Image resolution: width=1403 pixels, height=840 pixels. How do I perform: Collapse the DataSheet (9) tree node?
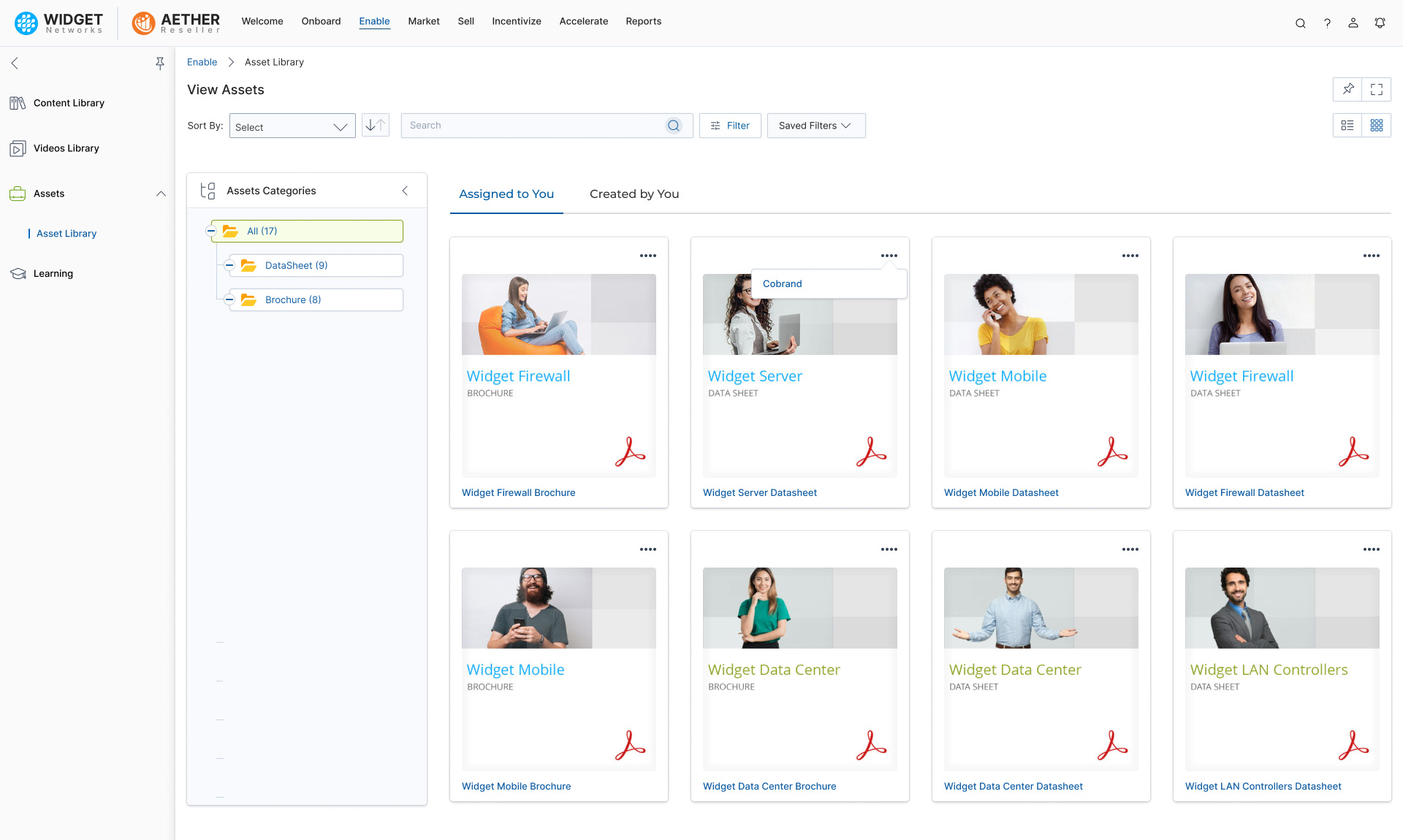coord(229,265)
